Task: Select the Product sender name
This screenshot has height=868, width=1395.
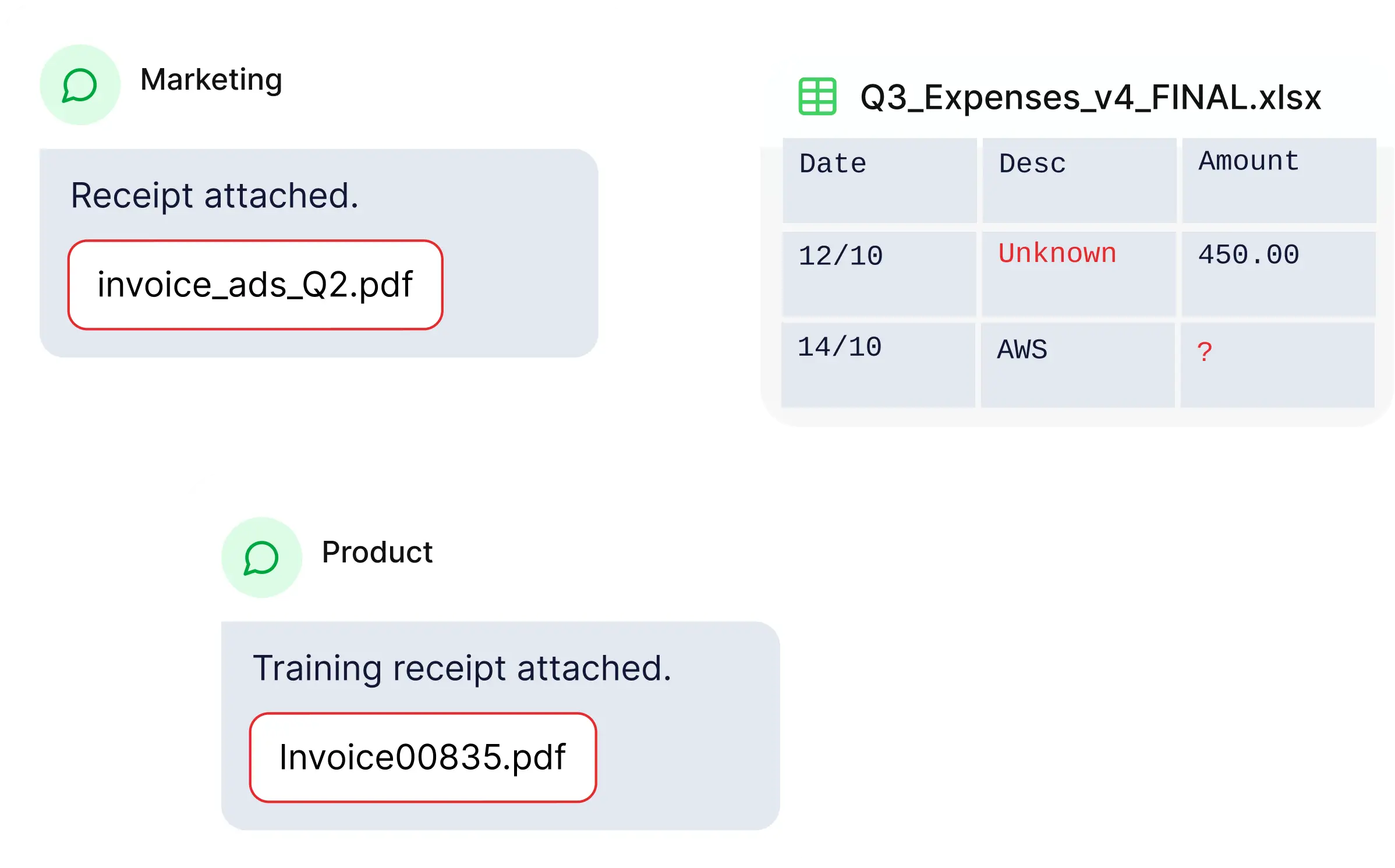Action: (x=377, y=552)
